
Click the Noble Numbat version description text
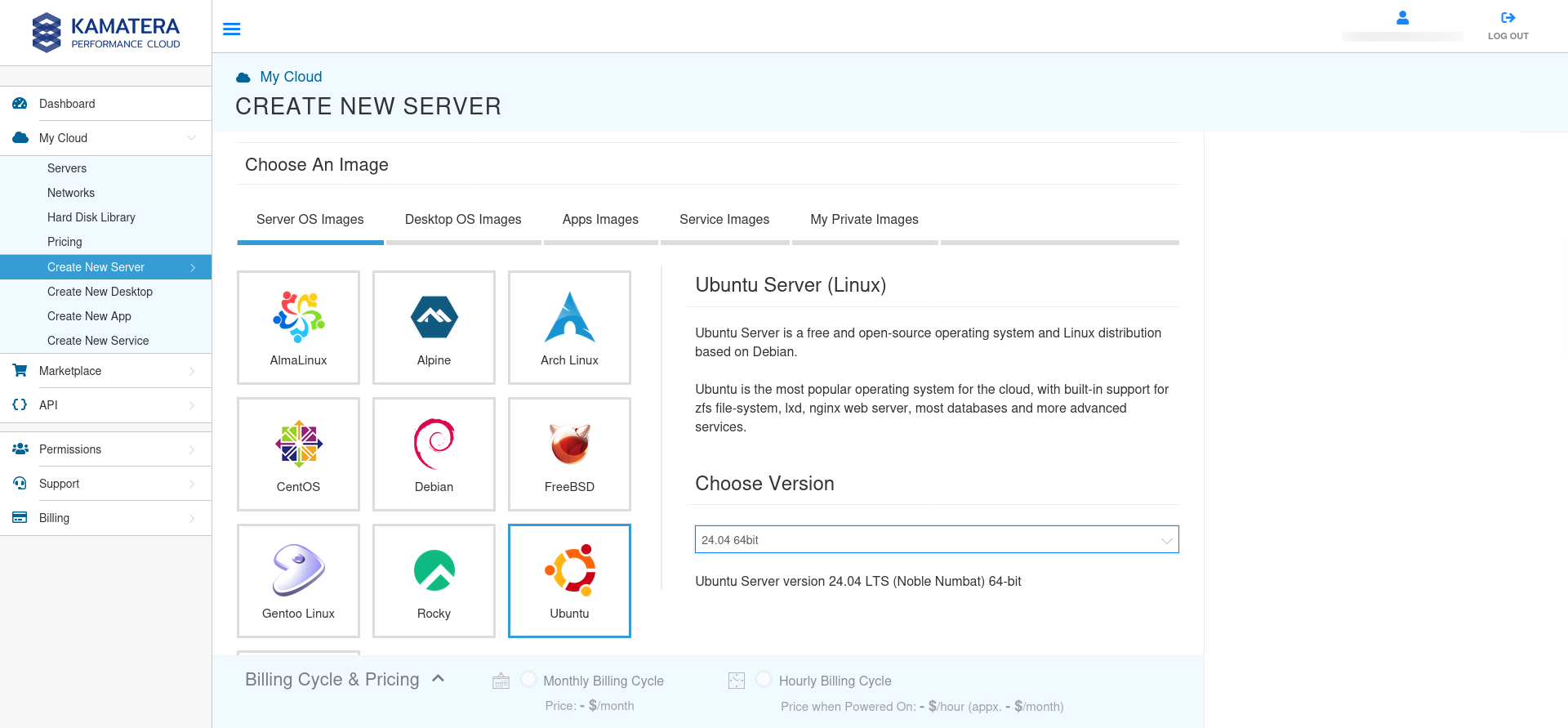pos(858,582)
